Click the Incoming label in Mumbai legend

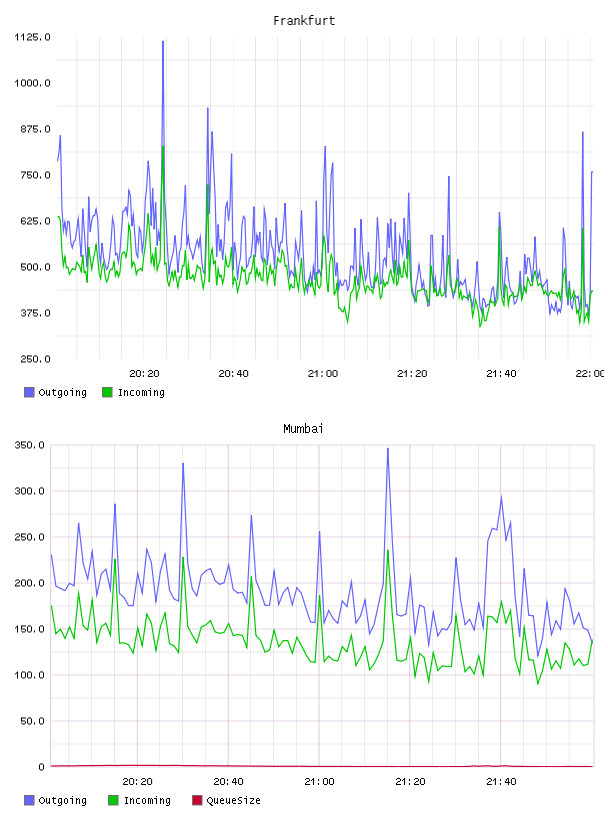click(x=147, y=800)
